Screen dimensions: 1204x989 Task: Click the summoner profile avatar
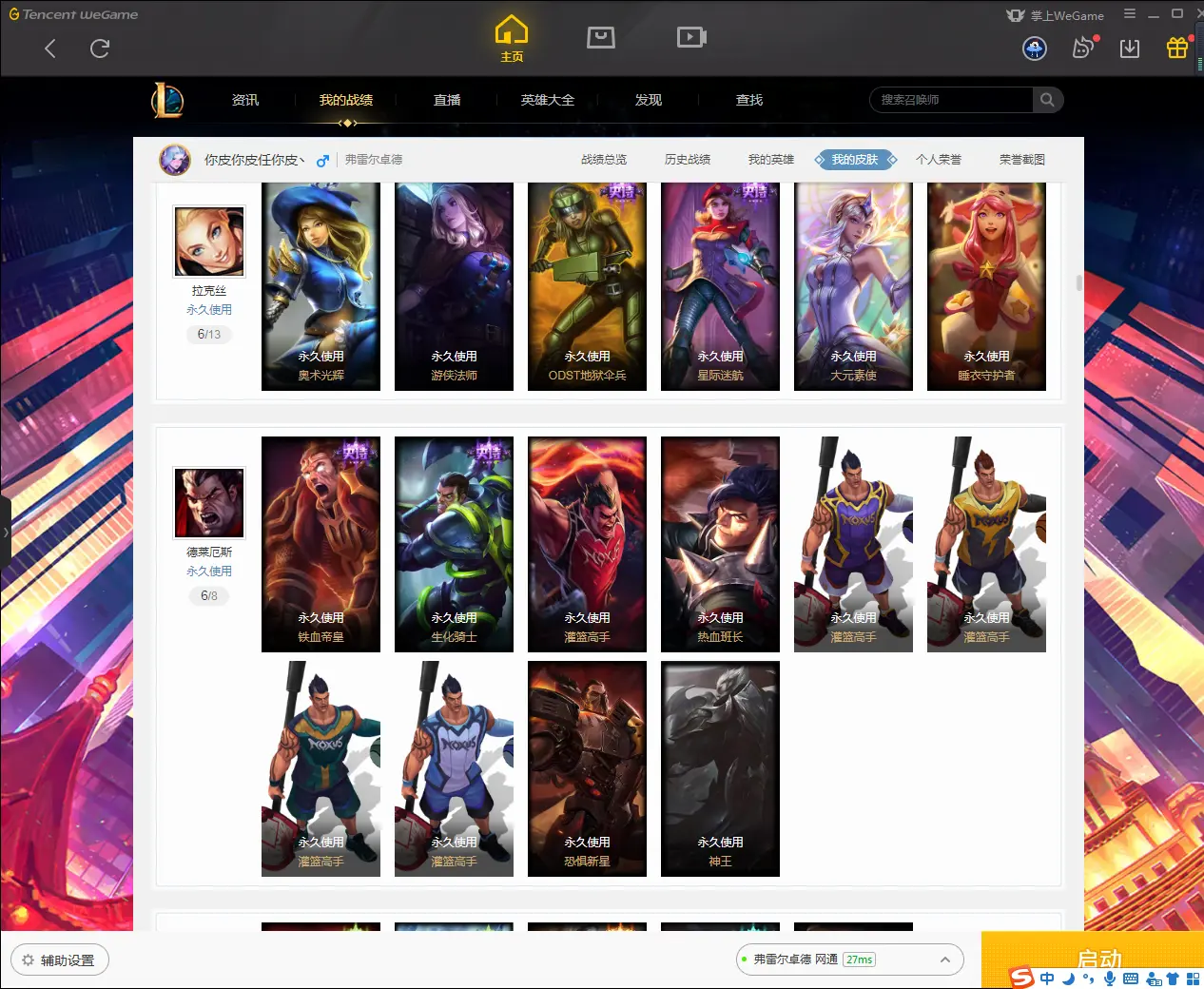coord(175,160)
